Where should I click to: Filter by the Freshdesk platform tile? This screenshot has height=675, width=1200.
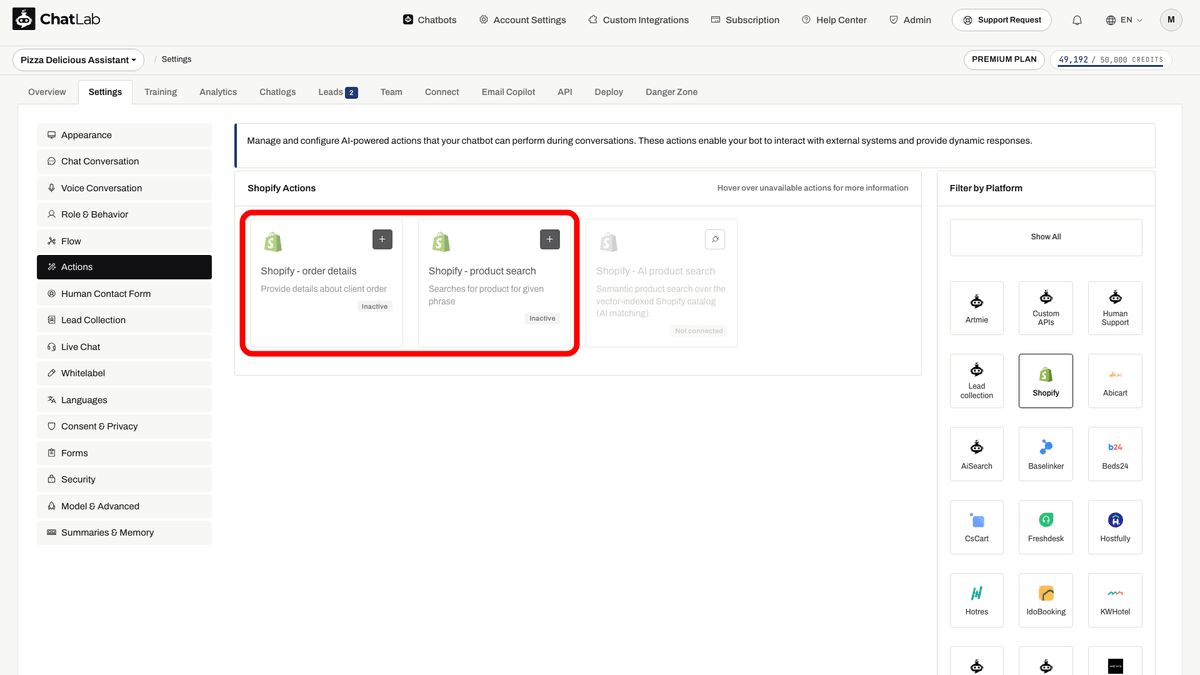point(1046,527)
